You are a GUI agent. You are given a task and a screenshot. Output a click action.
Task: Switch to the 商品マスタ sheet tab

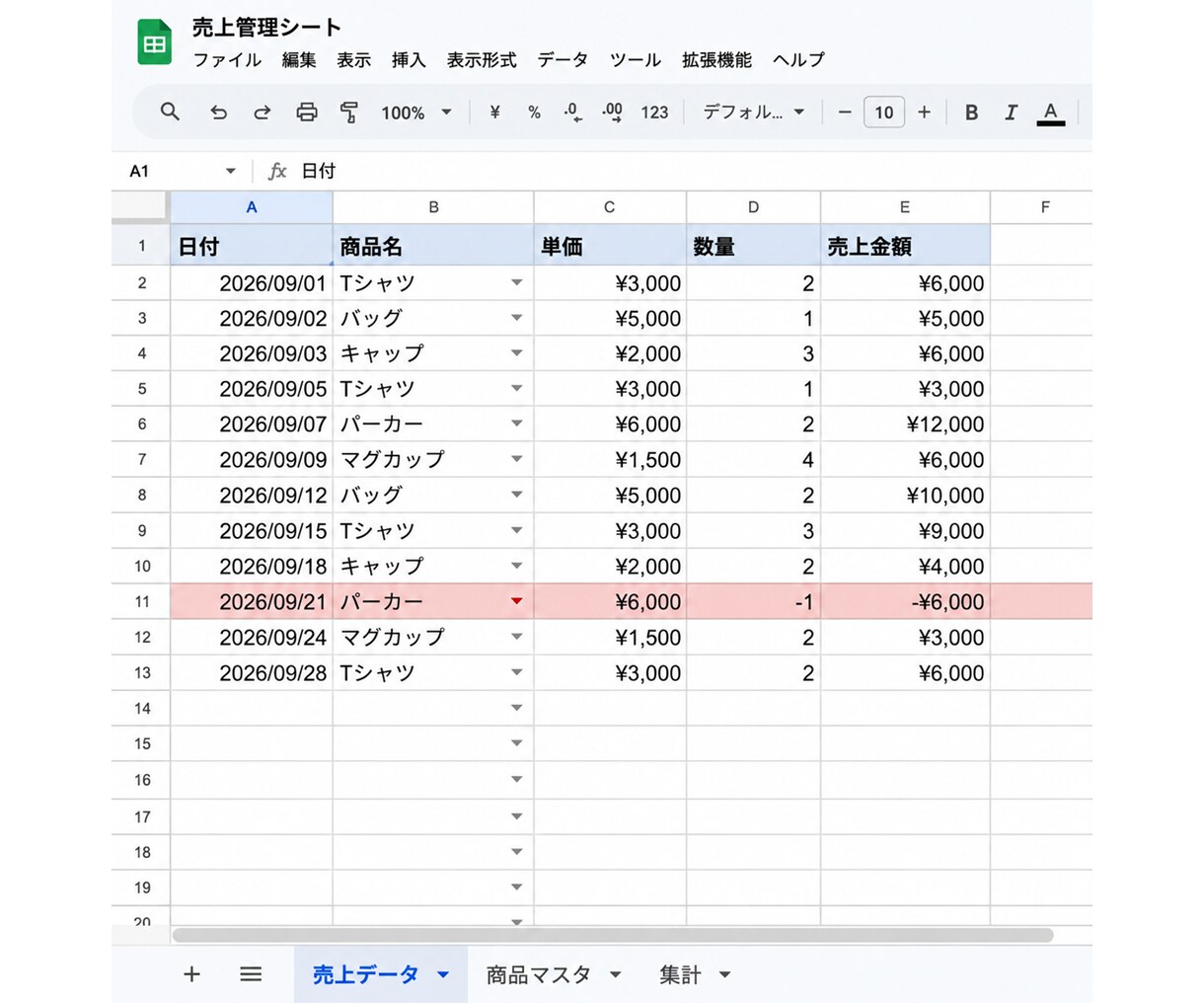pyautogui.click(x=538, y=974)
